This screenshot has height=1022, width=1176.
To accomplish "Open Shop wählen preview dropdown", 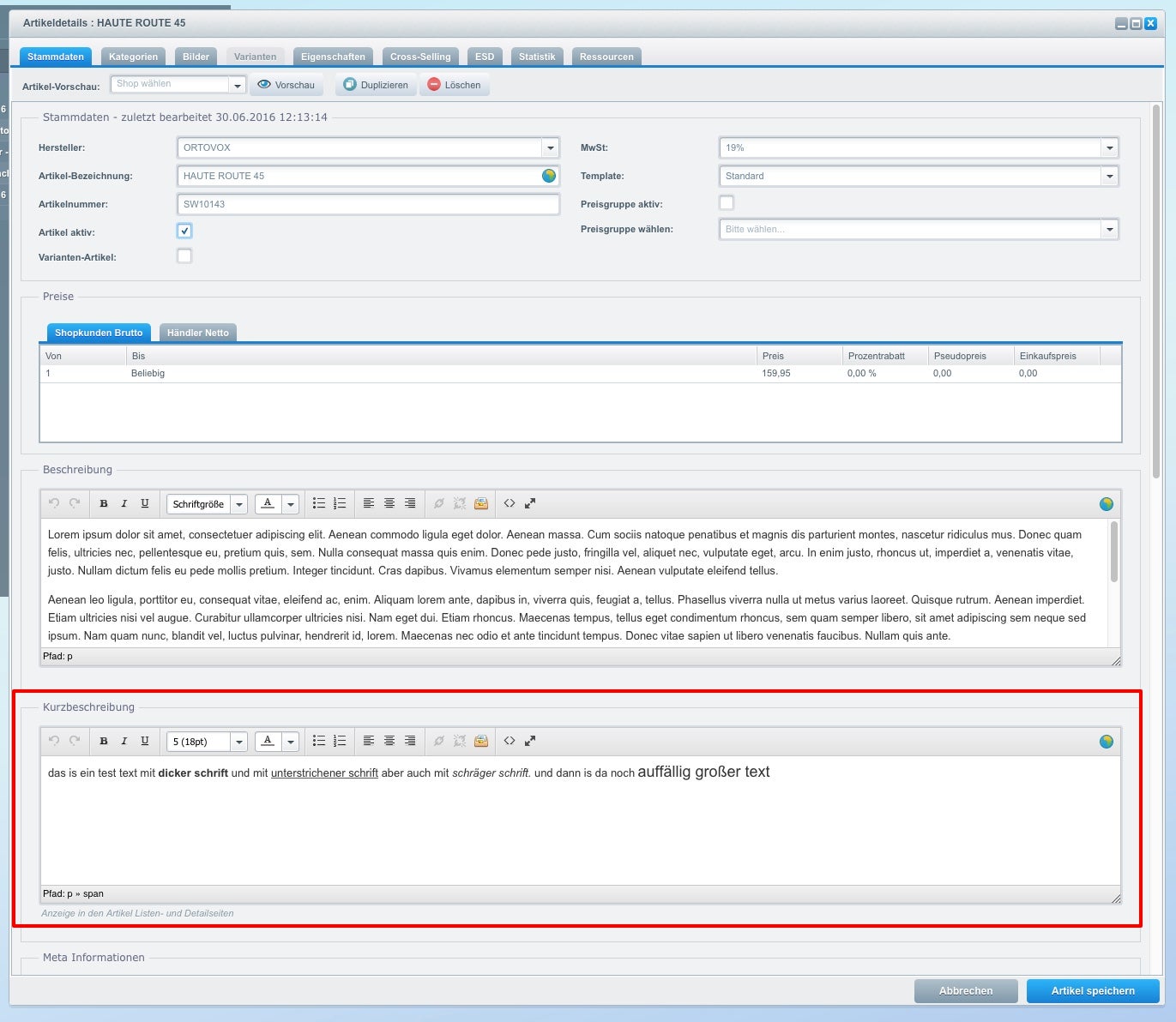I will coord(238,85).
